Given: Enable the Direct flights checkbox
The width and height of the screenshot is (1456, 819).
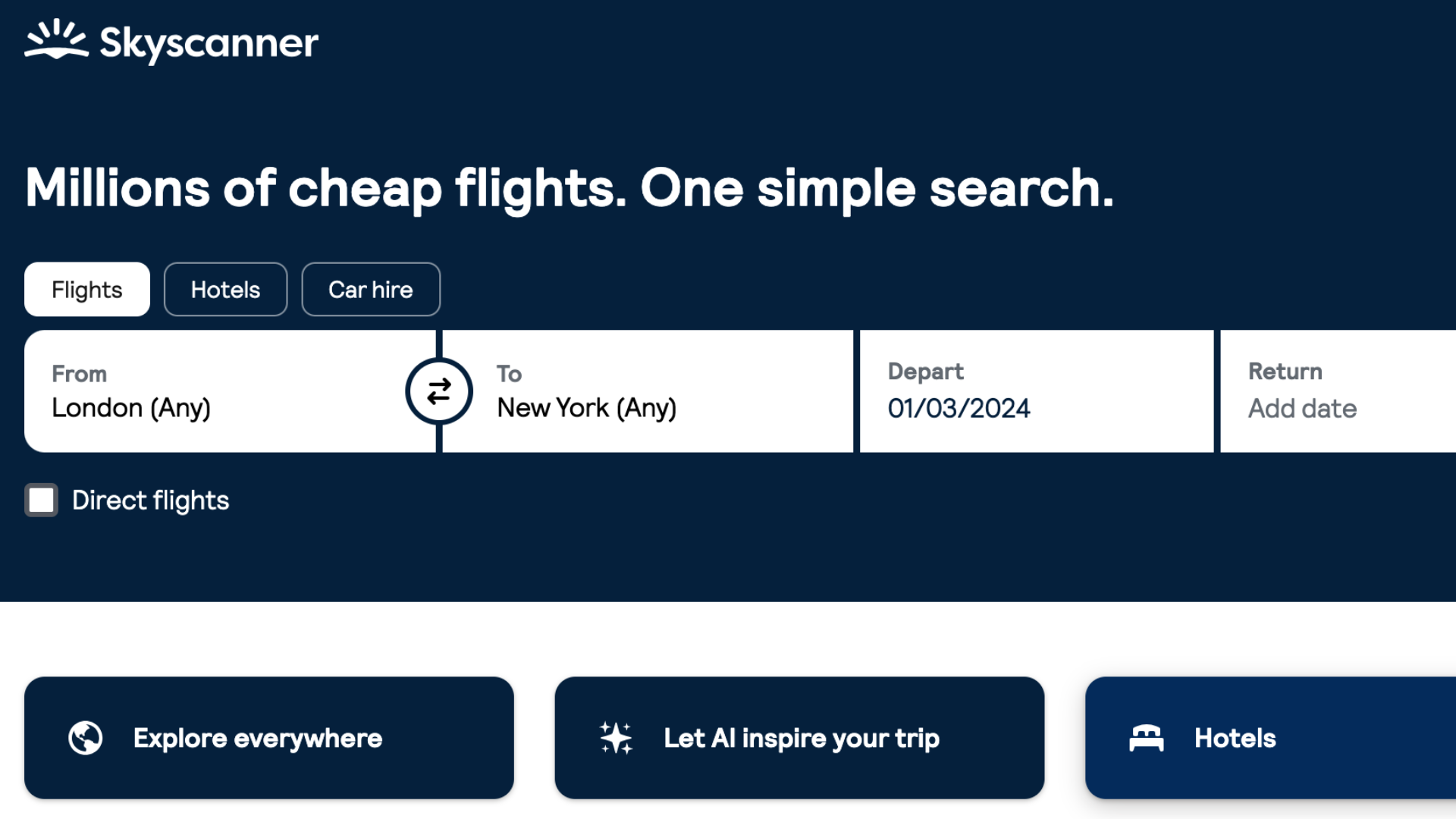Looking at the screenshot, I should click(40, 500).
